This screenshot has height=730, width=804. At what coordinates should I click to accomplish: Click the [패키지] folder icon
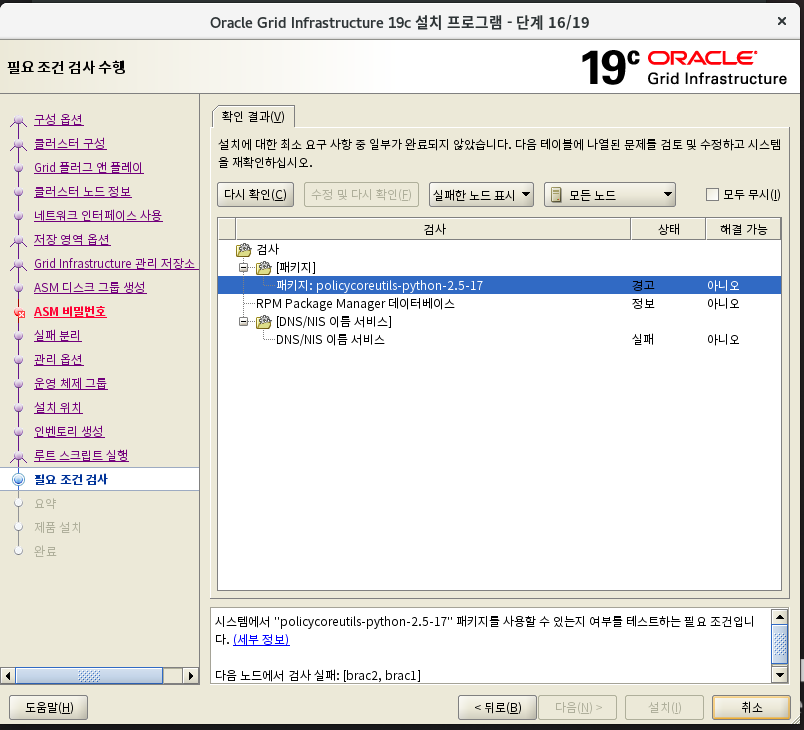[264, 268]
